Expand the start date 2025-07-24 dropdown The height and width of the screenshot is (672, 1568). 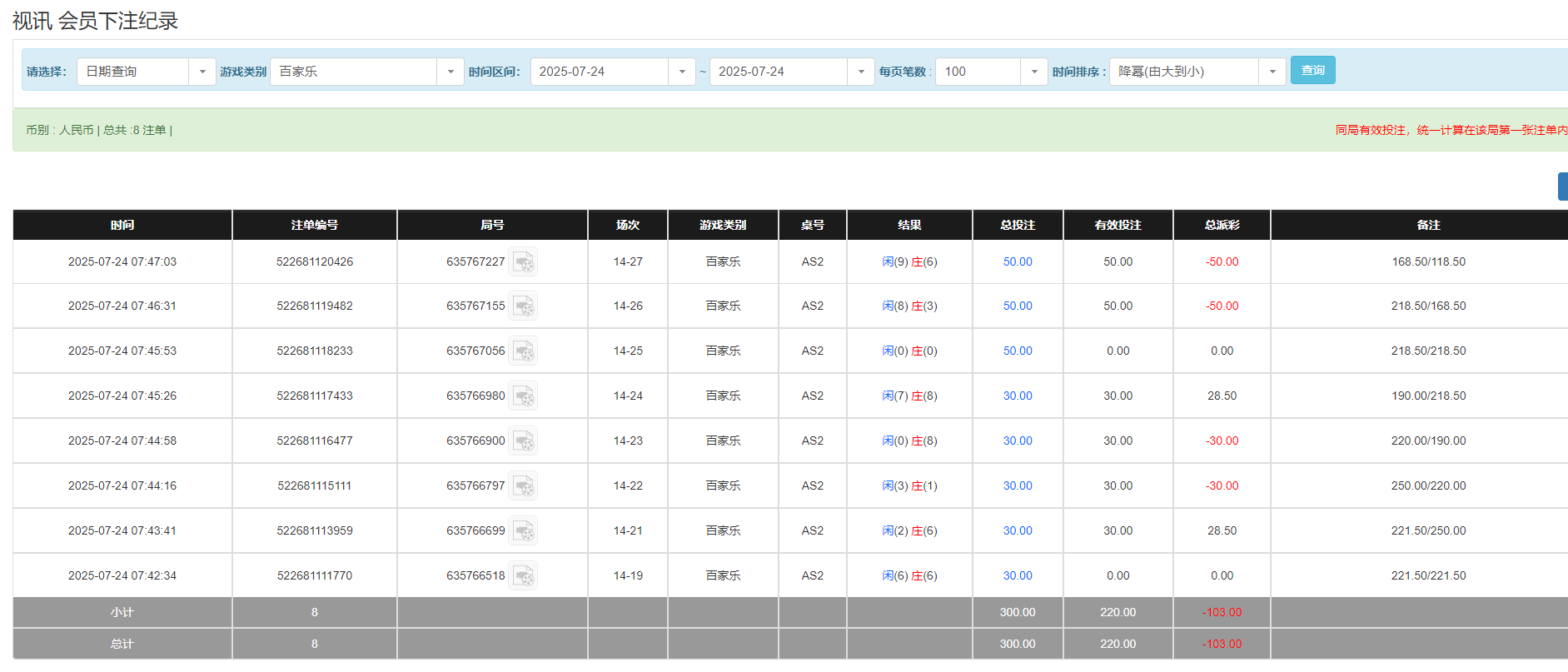[681, 72]
